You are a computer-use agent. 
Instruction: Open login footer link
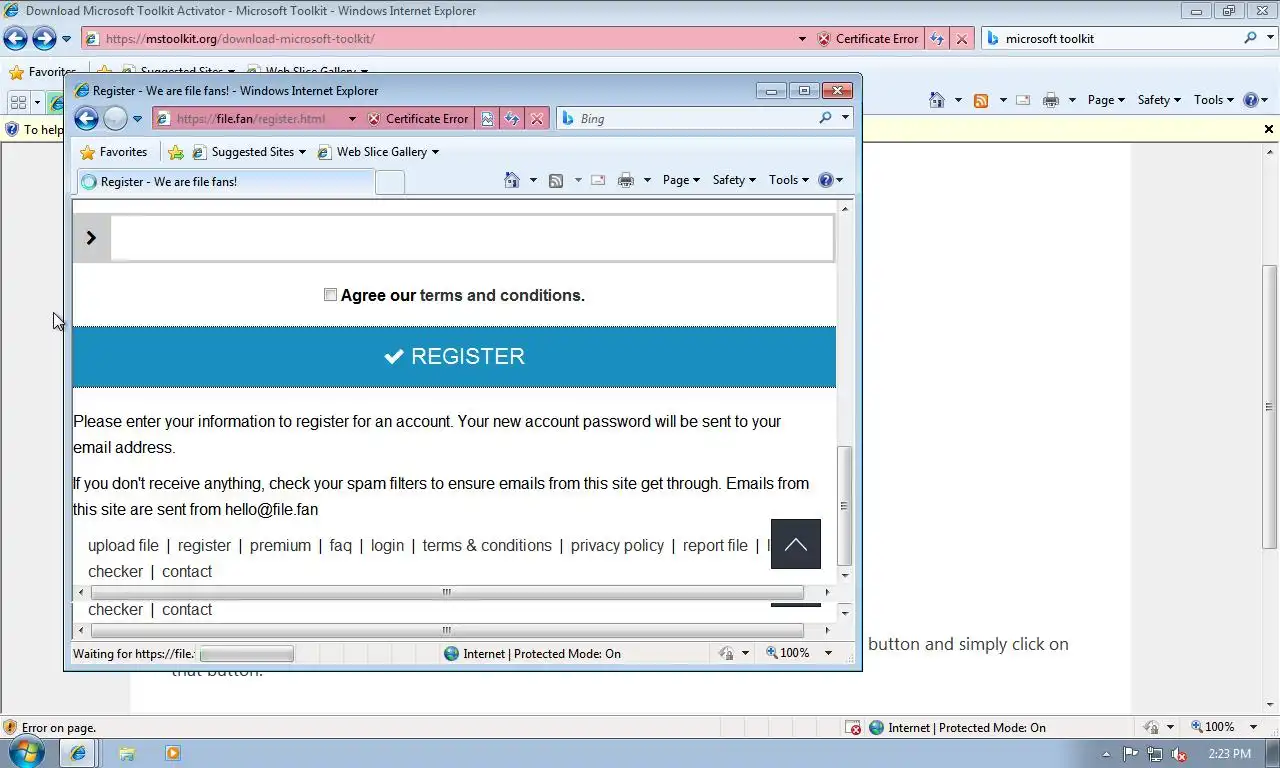click(x=387, y=545)
